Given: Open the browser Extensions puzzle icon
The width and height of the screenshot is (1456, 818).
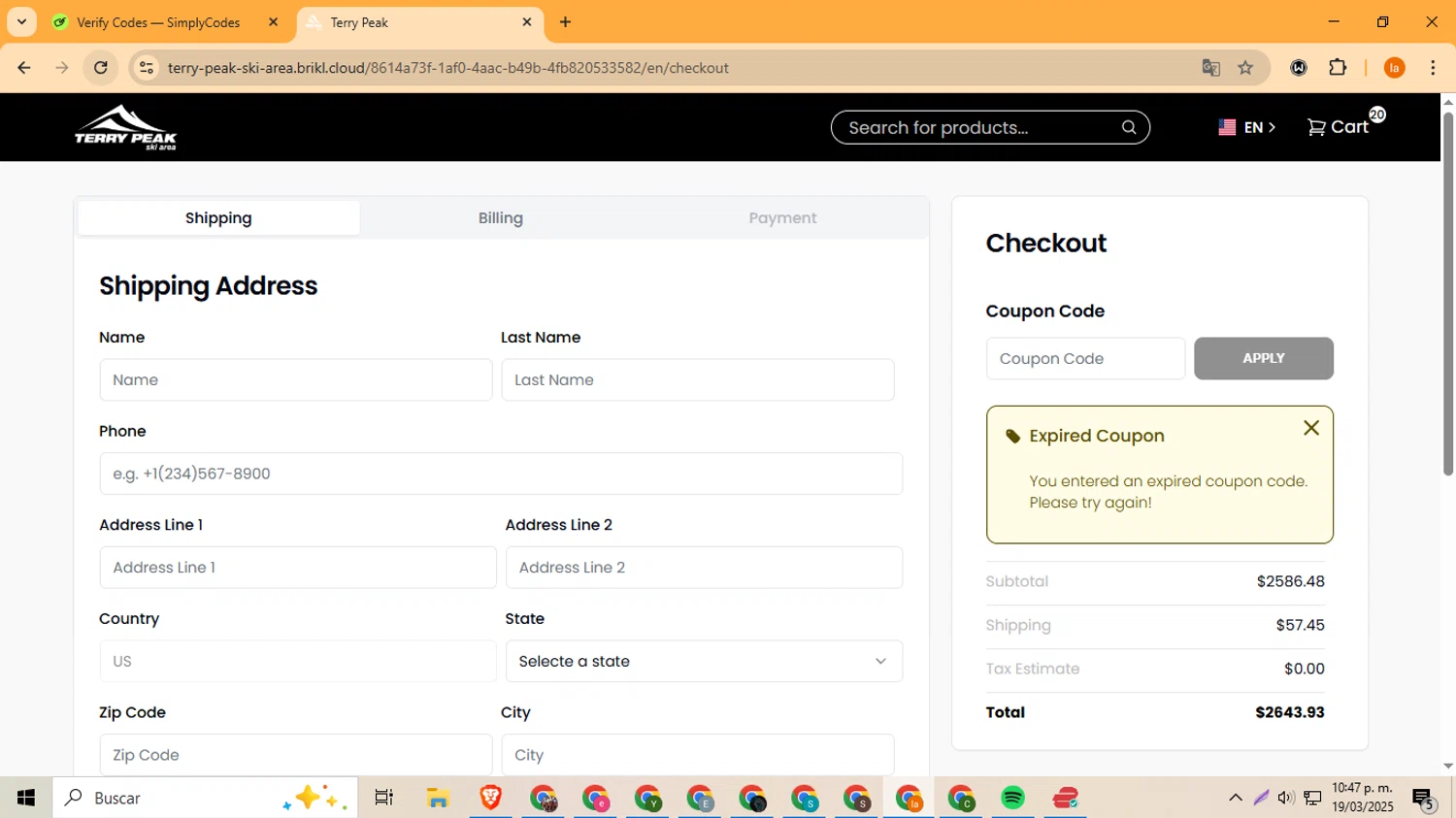Looking at the screenshot, I should point(1338,68).
